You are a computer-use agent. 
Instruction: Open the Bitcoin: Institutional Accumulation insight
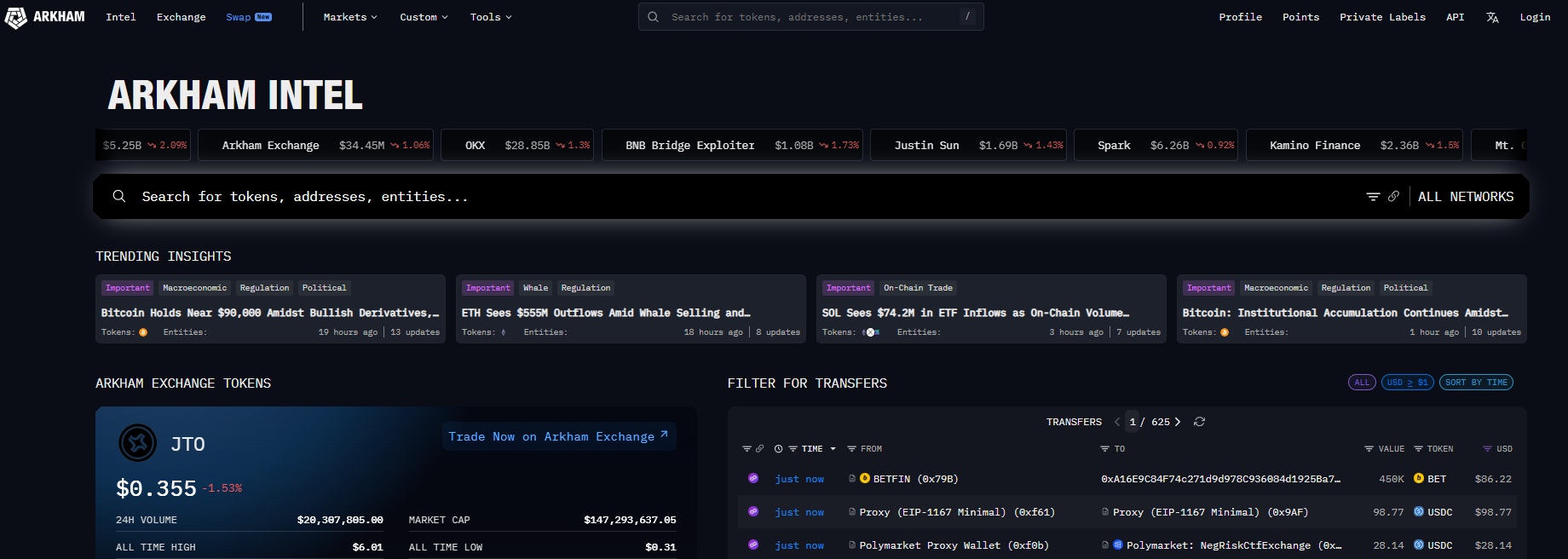[x=1352, y=308]
